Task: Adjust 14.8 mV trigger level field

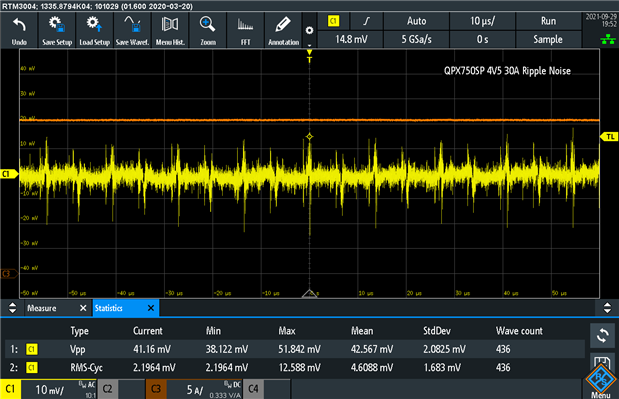Action: 351,39
